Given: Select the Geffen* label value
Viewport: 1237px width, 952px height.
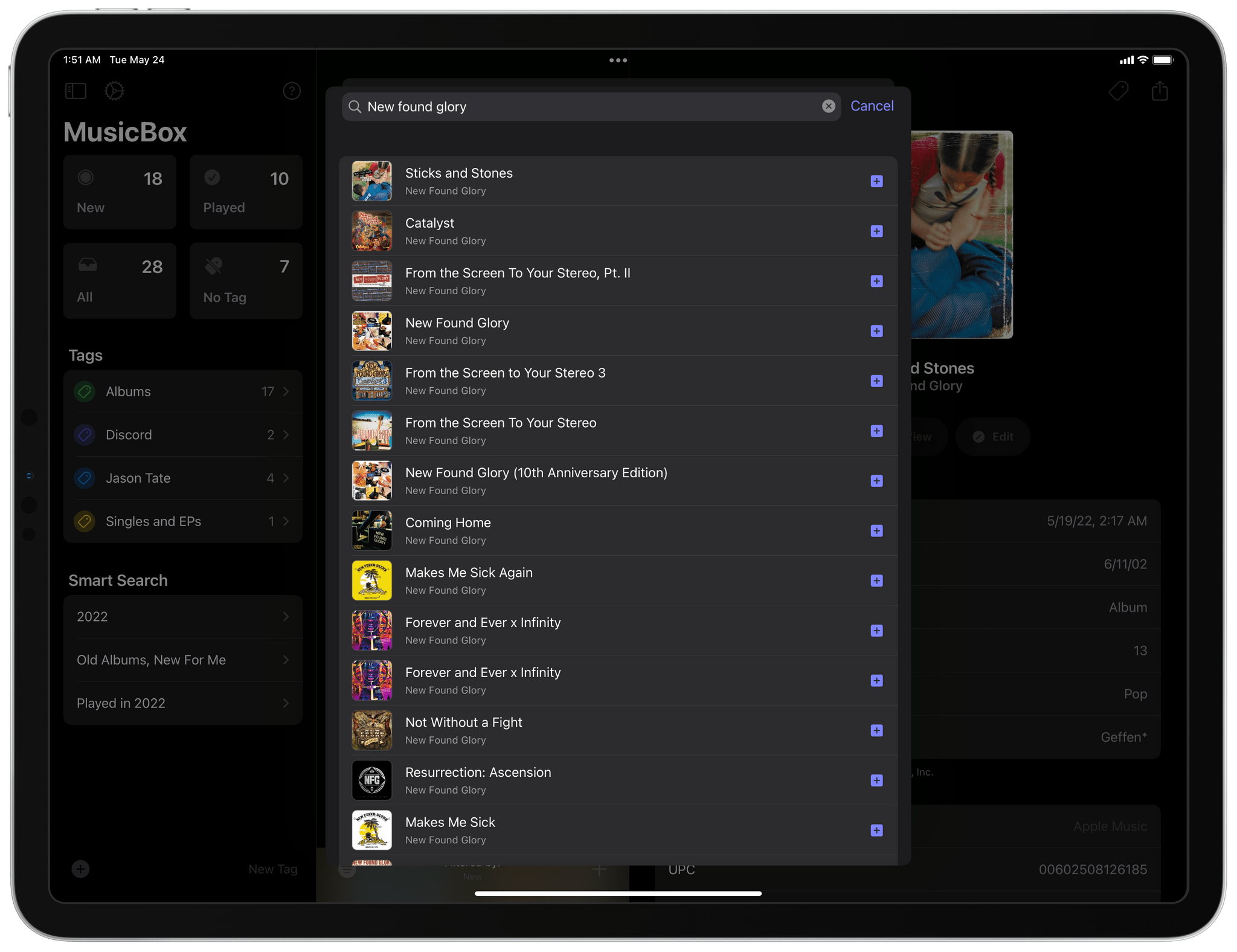Looking at the screenshot, I should pos(1123,737).
